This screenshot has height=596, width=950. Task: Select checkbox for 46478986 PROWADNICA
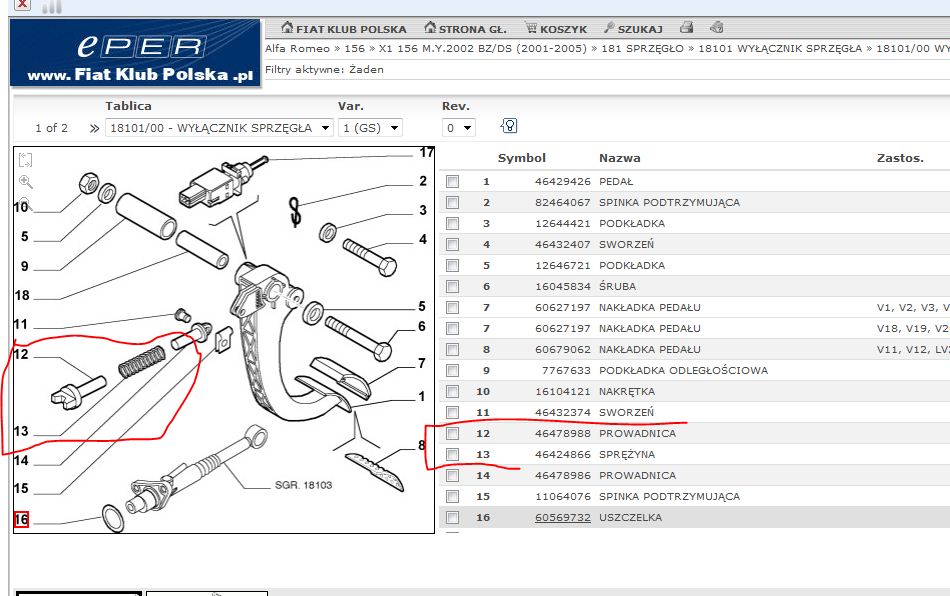pos(453,475)
